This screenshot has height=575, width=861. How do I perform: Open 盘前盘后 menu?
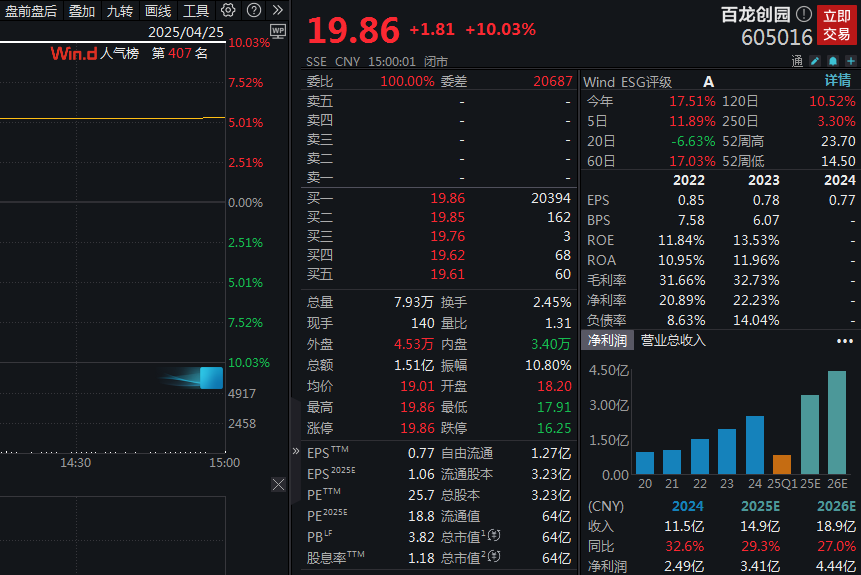tap(31, 11)
